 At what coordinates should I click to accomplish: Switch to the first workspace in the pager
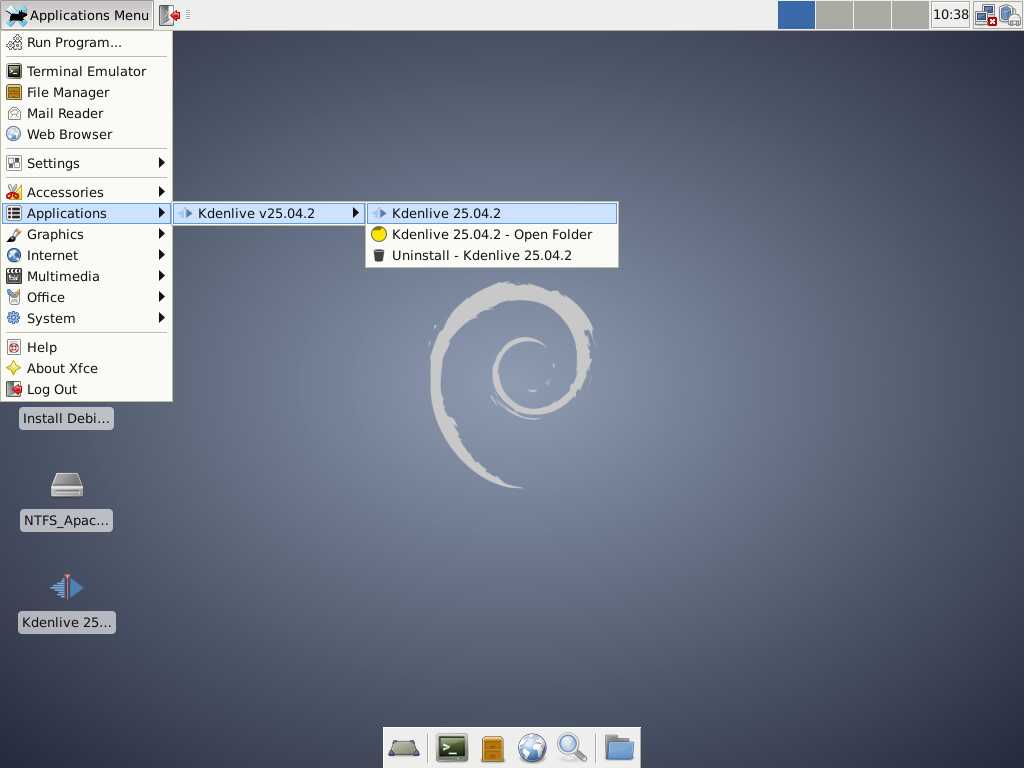(x=796, y=14)
